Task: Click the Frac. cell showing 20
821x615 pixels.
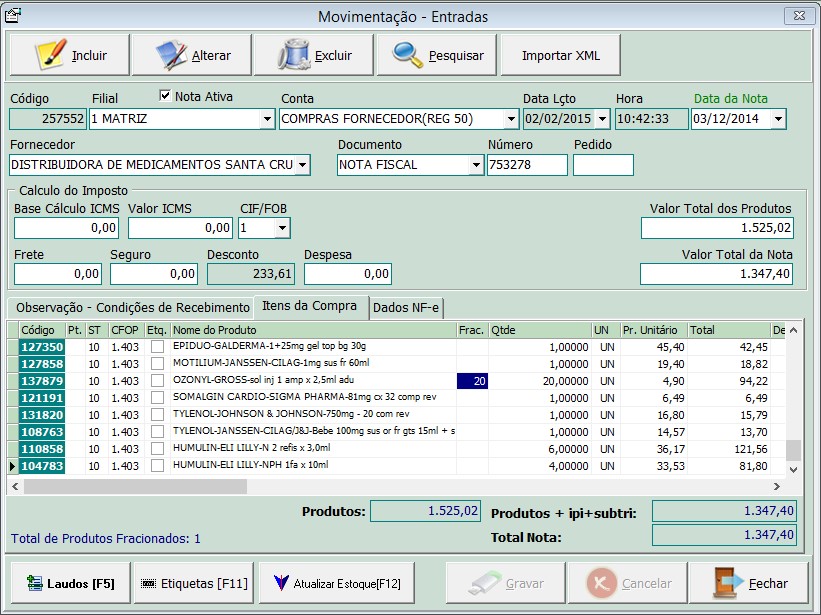Action: click(472, 381)
